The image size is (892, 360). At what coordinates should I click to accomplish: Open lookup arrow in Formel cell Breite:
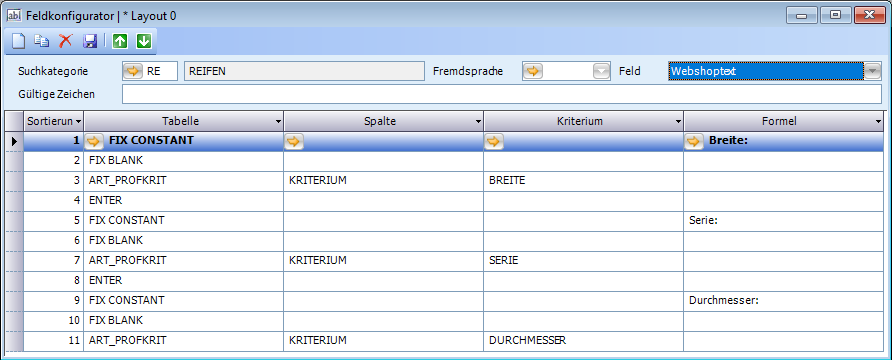[694, 141]
